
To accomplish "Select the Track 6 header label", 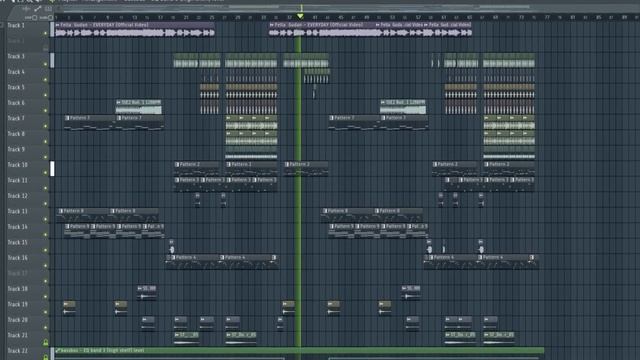I will click(x=16, y=103).
